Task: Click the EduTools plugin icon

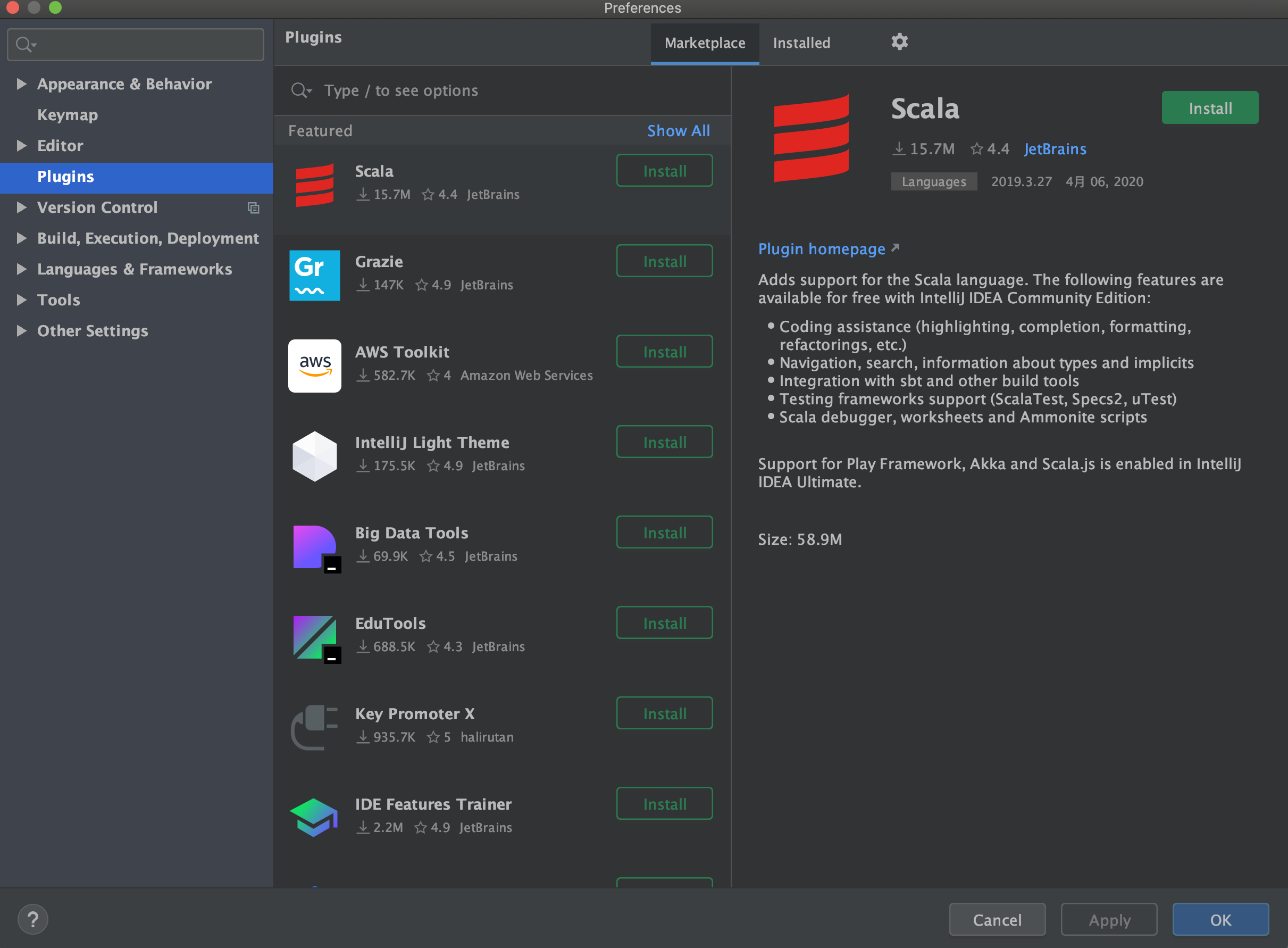Action: point(317,639)
